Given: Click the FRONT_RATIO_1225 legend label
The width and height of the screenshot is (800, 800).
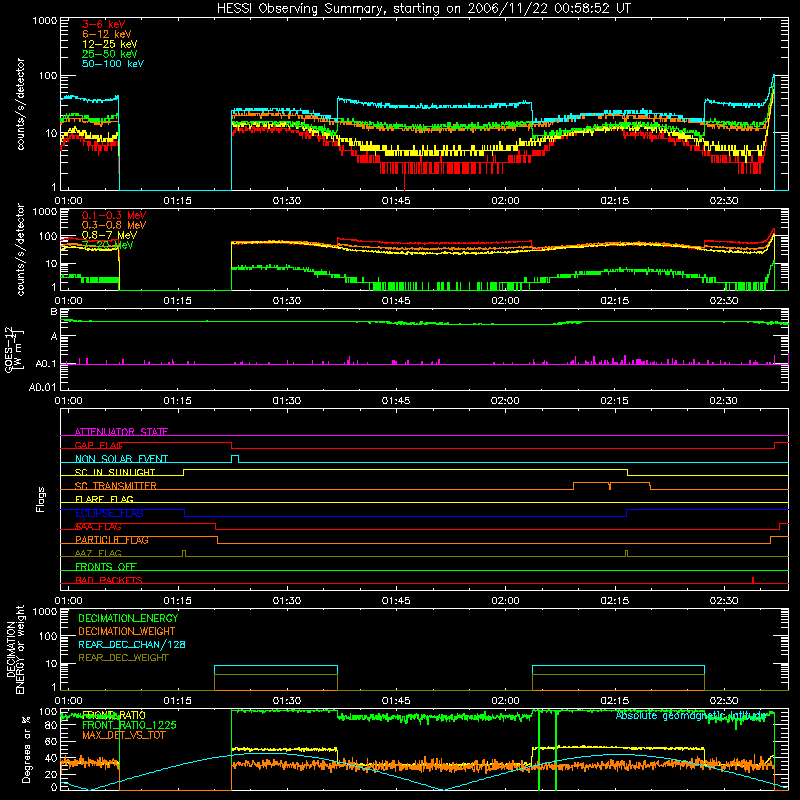Looking at the screenshot, I should coord(129,725).
